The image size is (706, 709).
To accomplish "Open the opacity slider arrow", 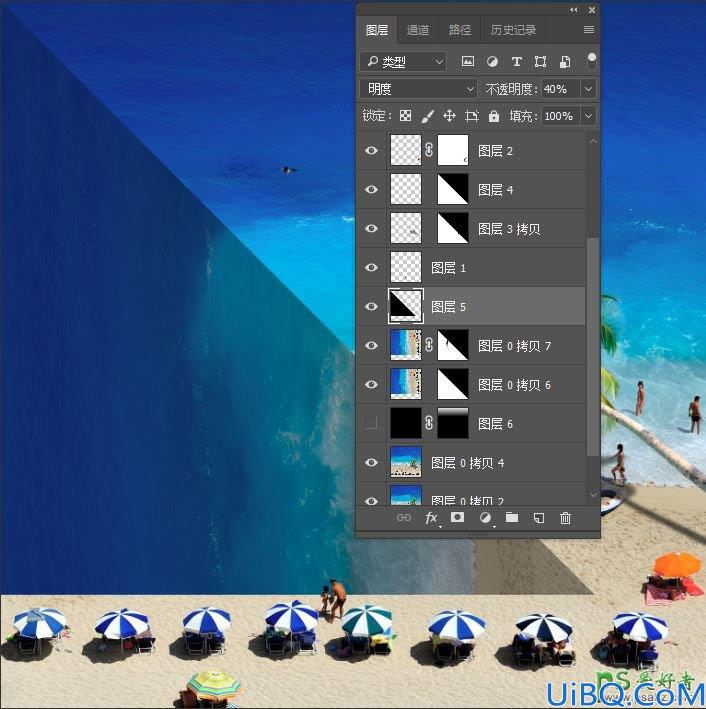I will pos(588,89).
